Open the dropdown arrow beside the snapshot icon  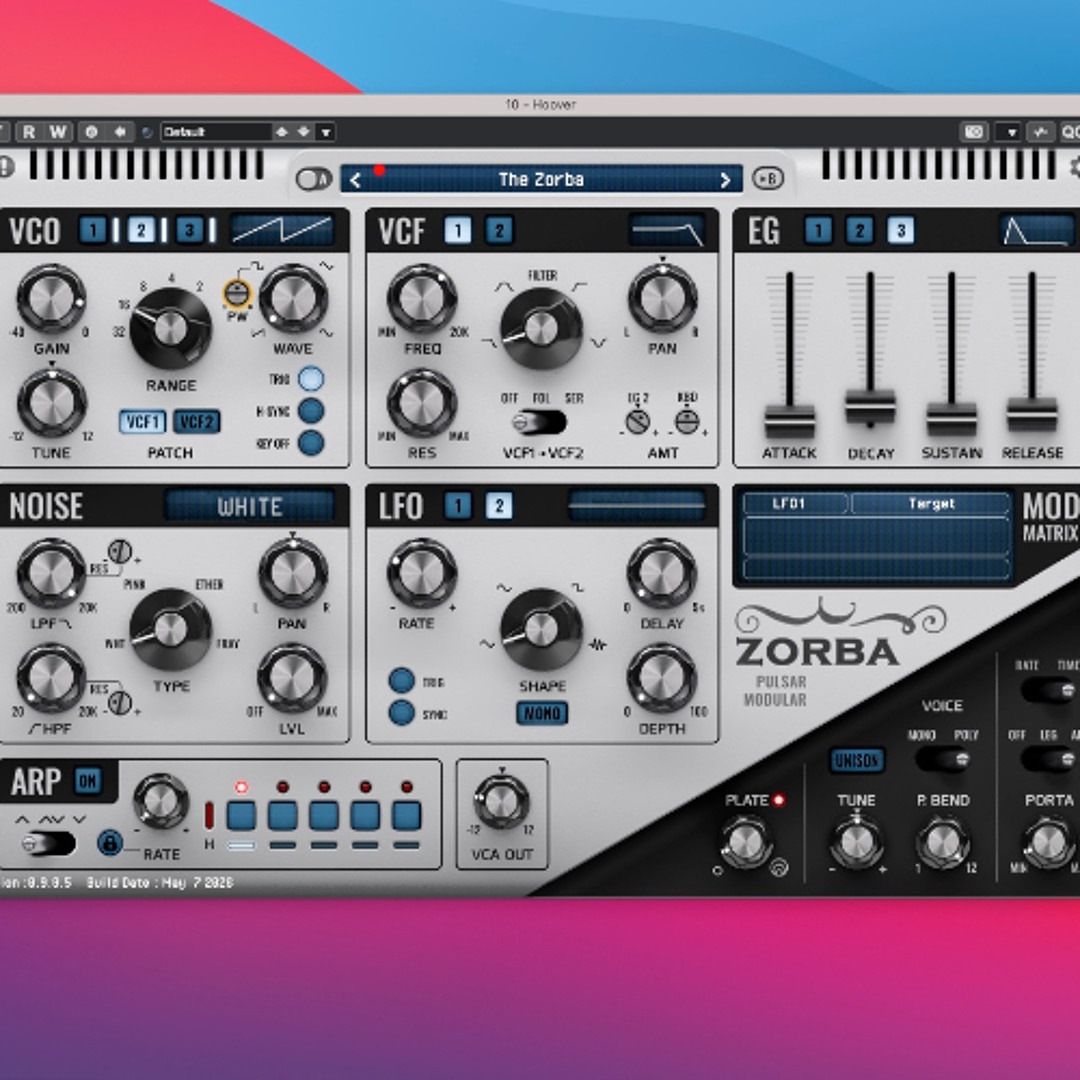(x=1010, y=132)
